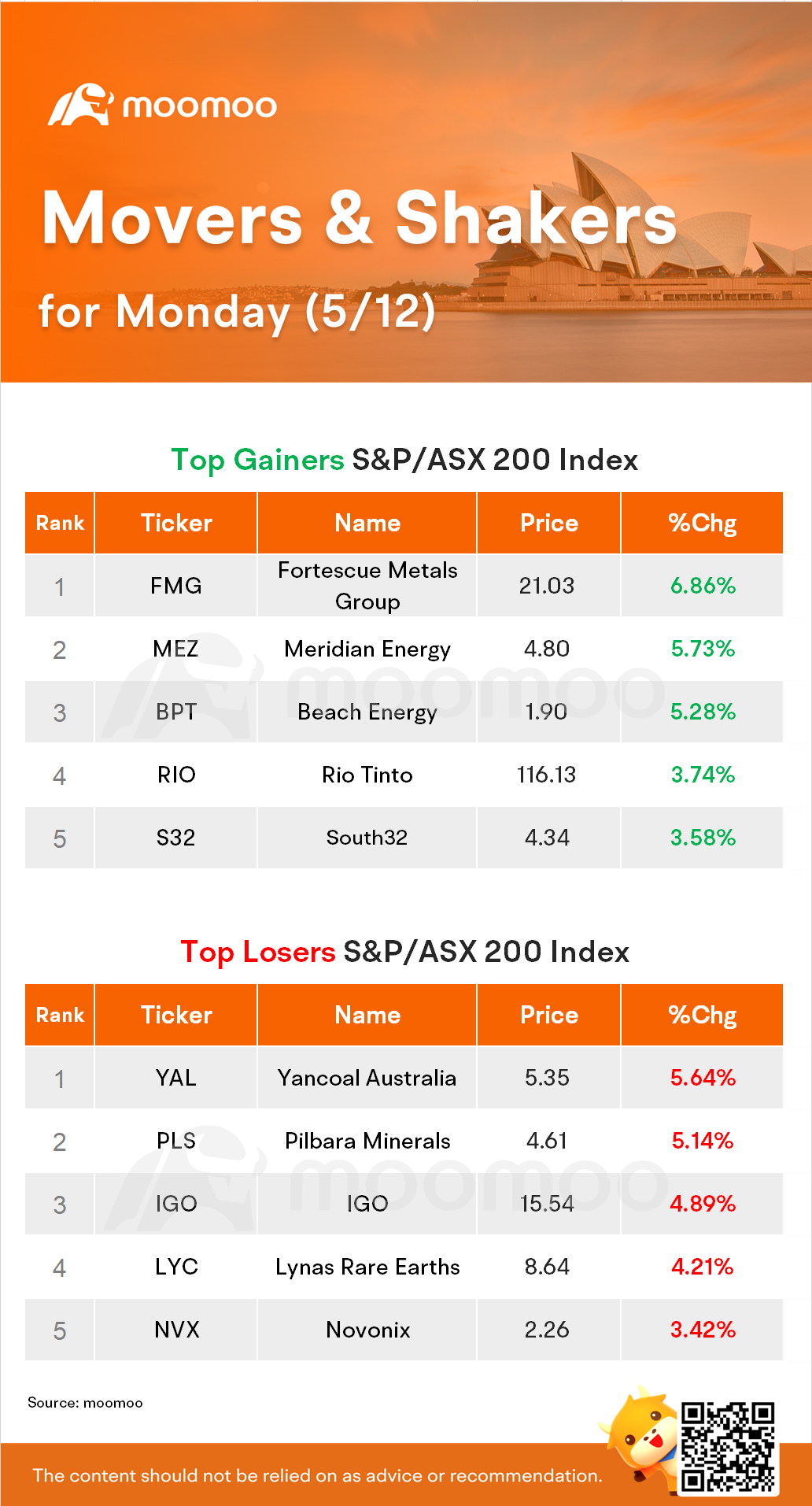Select the NVX ticker cell
The width and height of the screenshot is (812, 1506).
(176, 1330)
